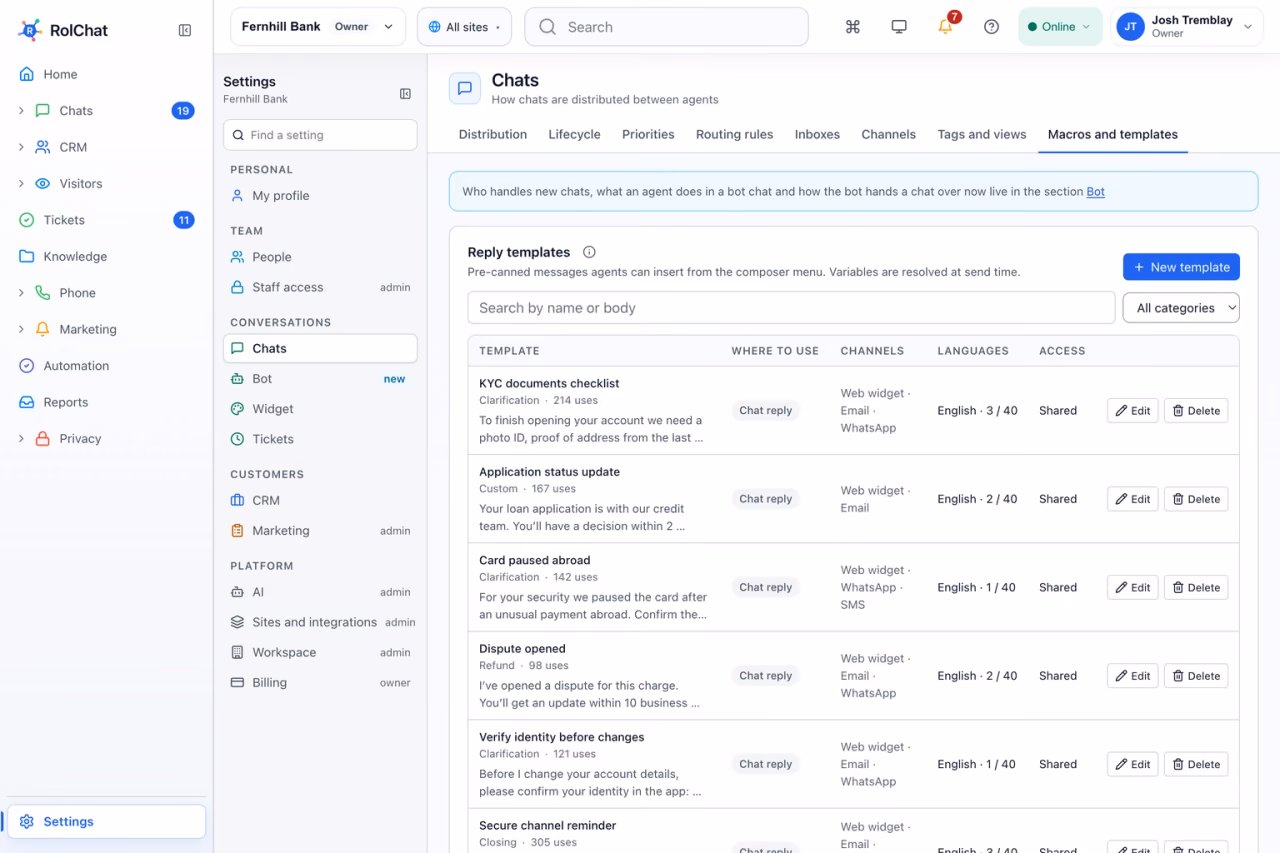Image resolution: width=1280 pixels, height=853 pixels.
Task: Switch to the Distribution tab
Action: pyautogui.click(x=493, y=134)
